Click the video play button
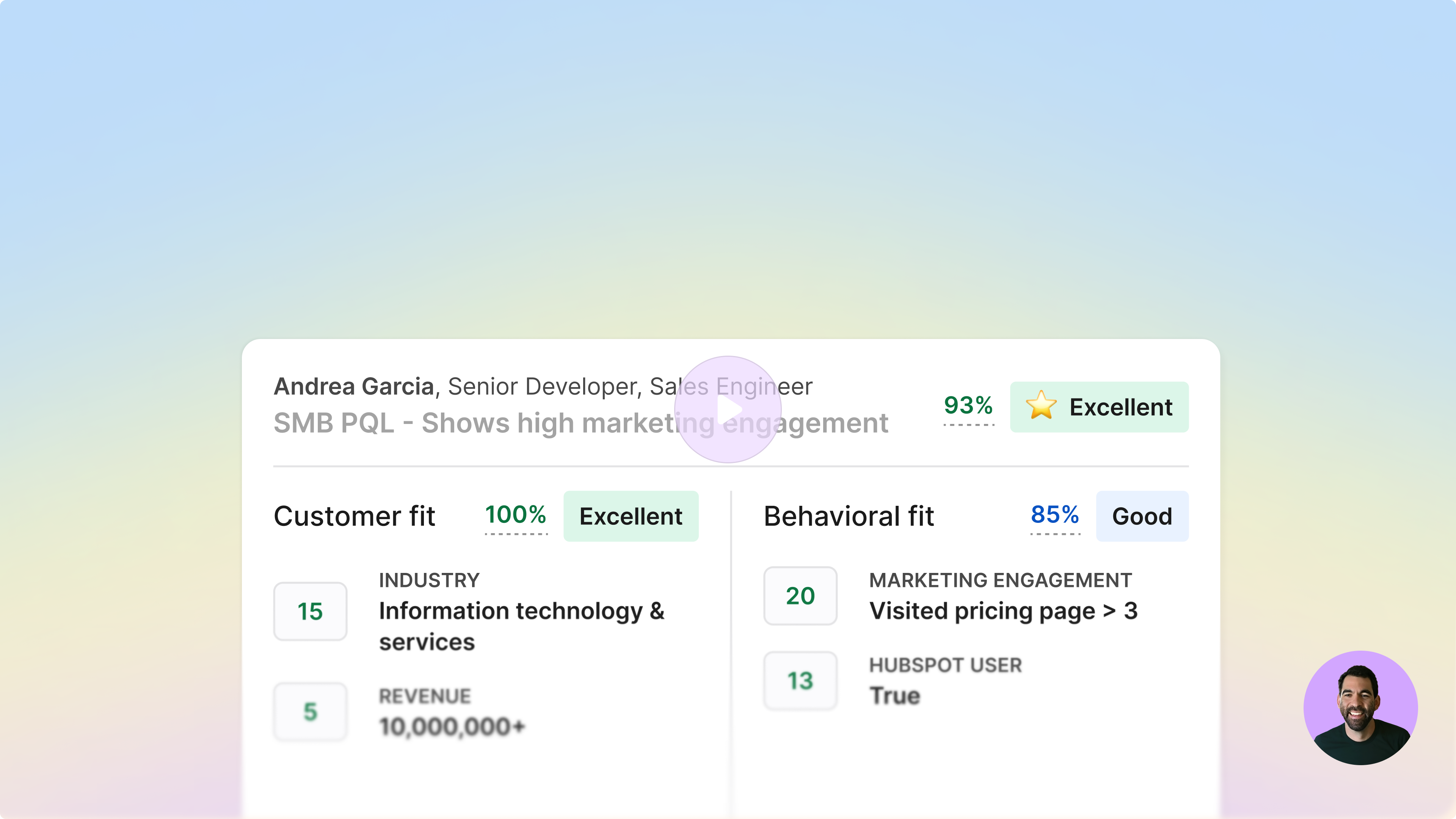The image size is (1456, 819). coord(728,410)
